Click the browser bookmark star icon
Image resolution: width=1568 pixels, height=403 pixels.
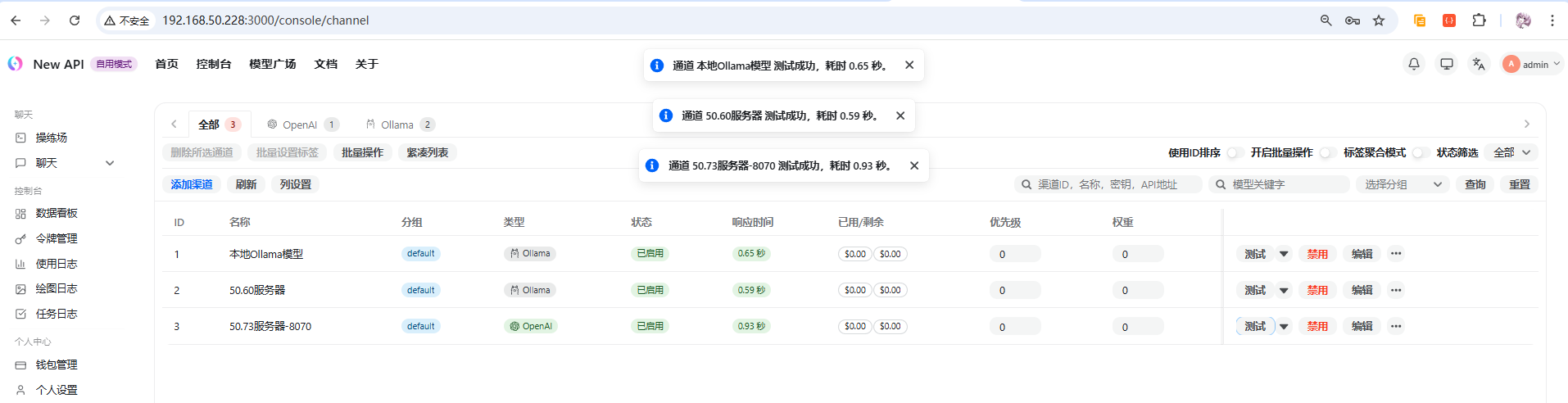click(x=1379, y=20)
